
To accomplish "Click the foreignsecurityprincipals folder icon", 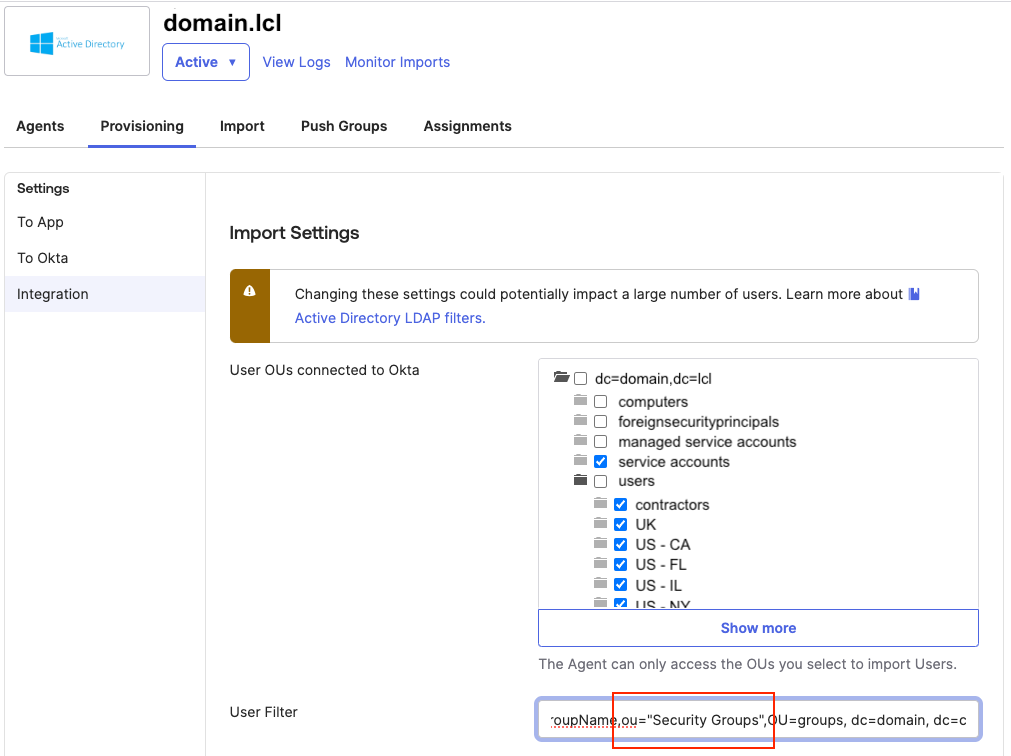I will coord(580,420).
